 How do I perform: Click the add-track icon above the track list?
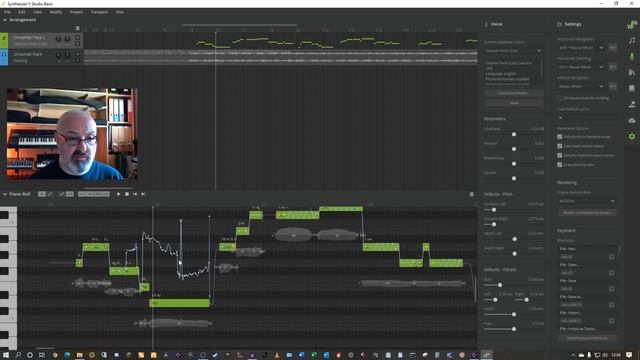78,28
